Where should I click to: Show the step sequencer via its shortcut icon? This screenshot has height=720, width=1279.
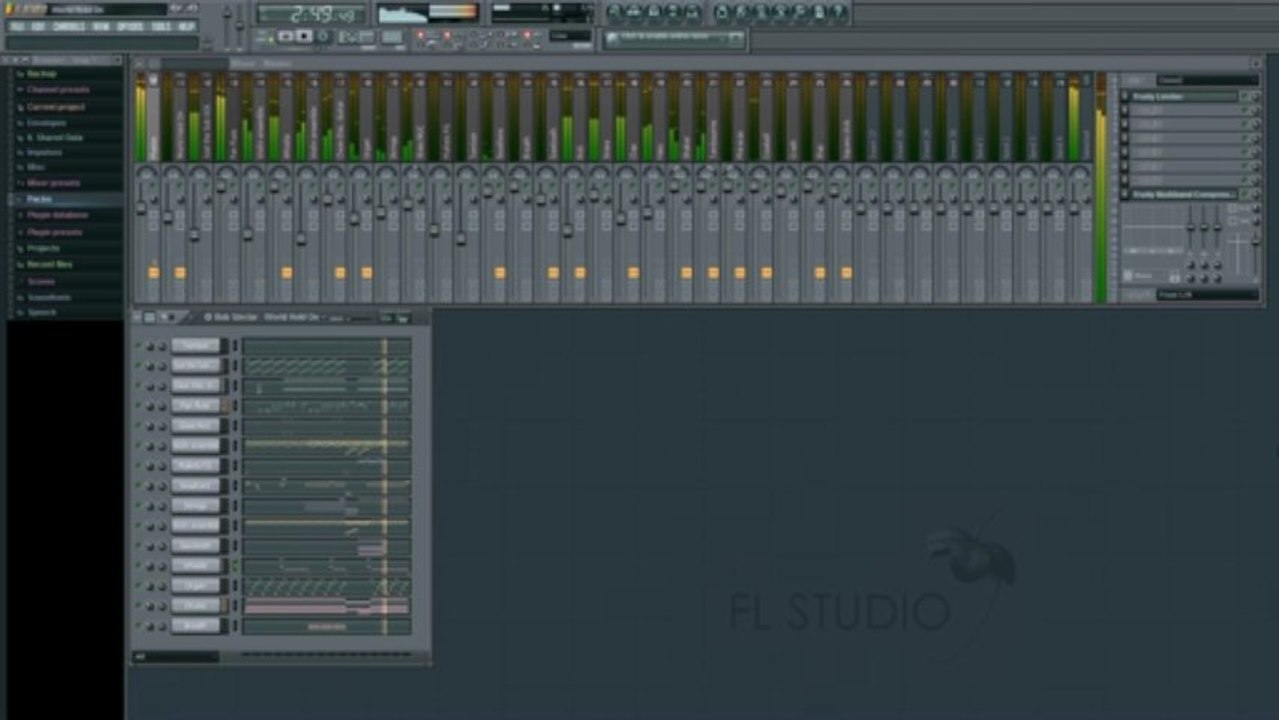633,12
